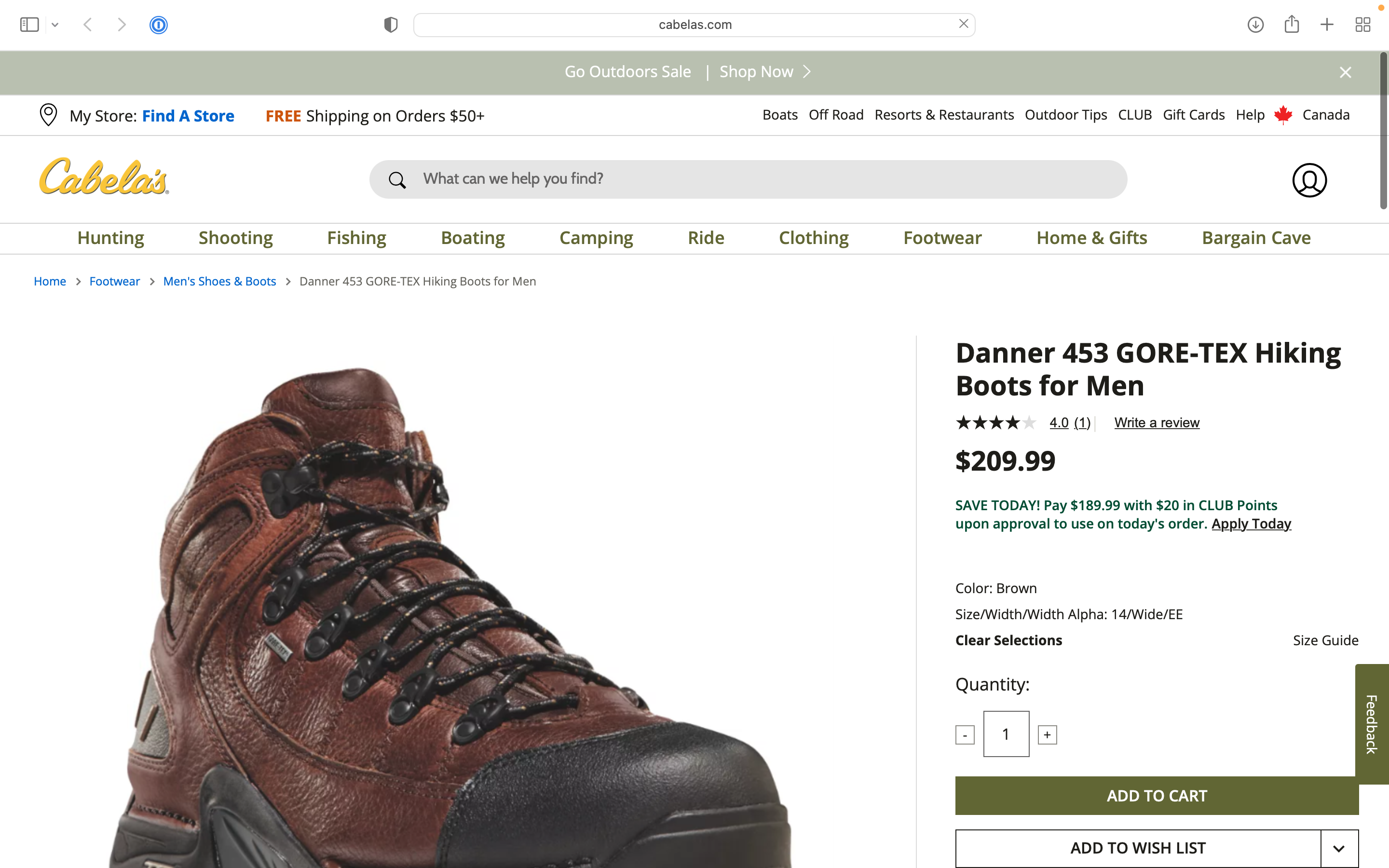This screenshot has width=1389, height=868.
Task: Go to Home breadcrumb
Action: [x=50, y=281]
